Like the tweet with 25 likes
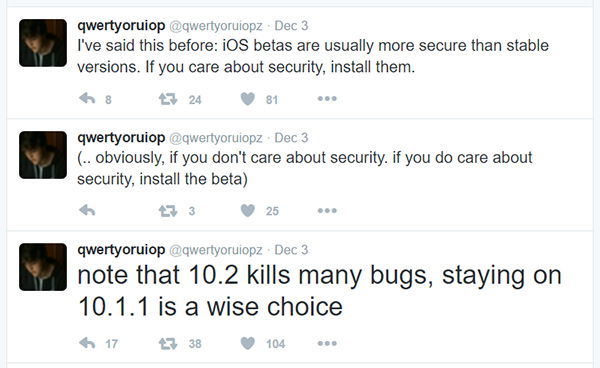Viewport: 600px width, 368px height. (248, 211)
